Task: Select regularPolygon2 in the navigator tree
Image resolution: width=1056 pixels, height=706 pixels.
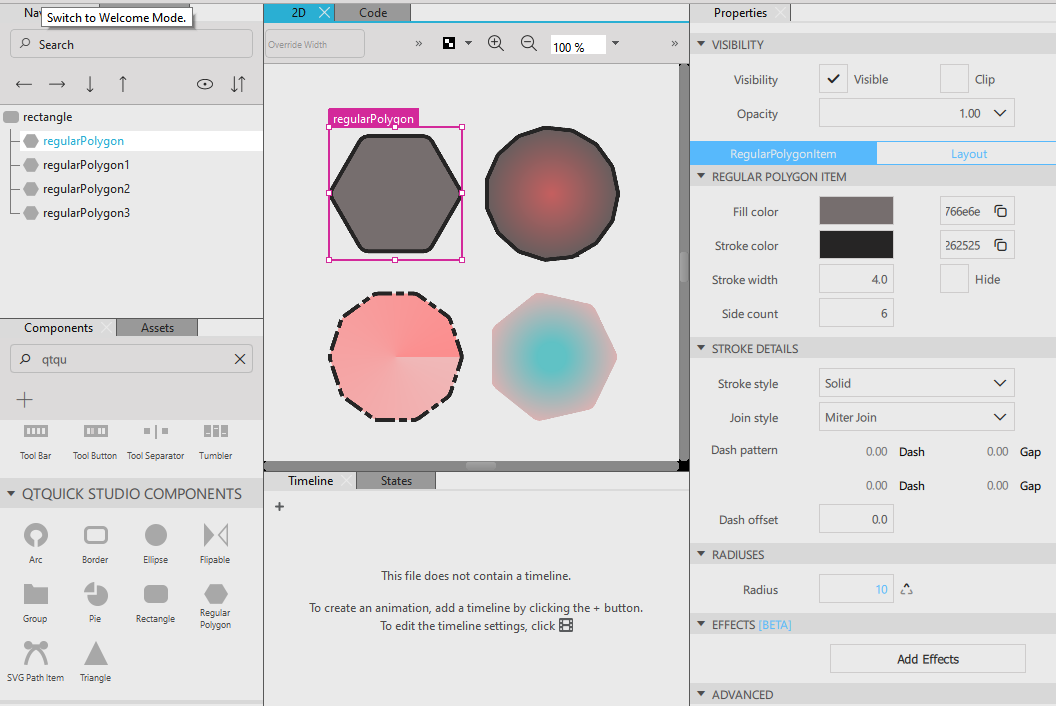Action: click(x=86, y=189)
